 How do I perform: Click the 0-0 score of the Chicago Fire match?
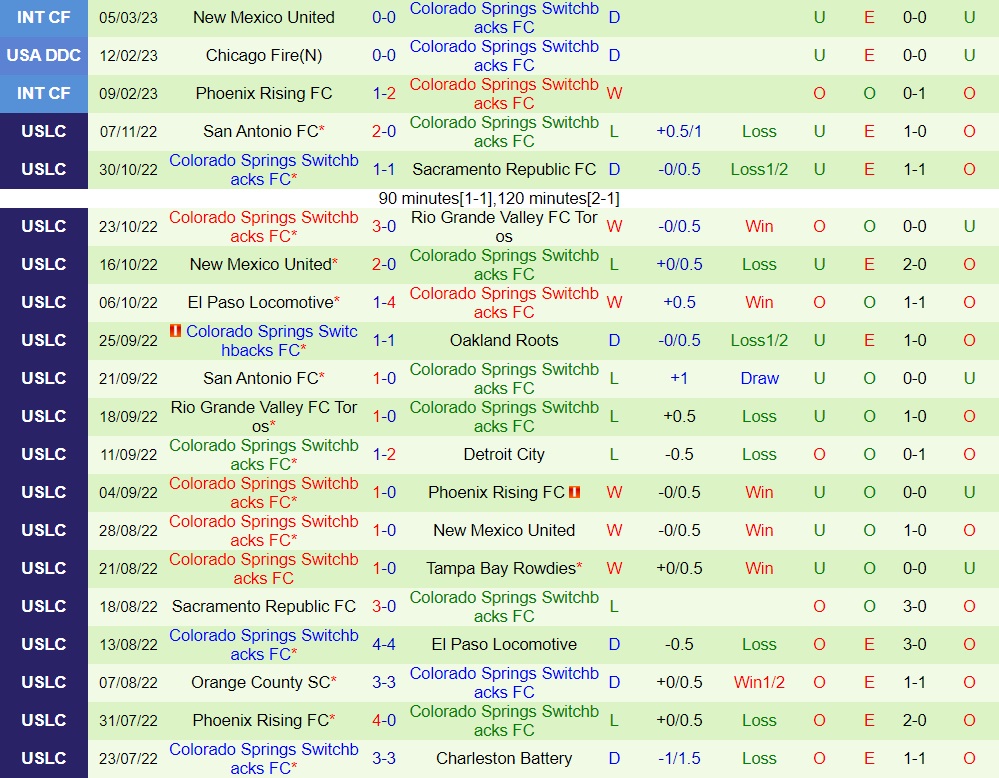384,55
